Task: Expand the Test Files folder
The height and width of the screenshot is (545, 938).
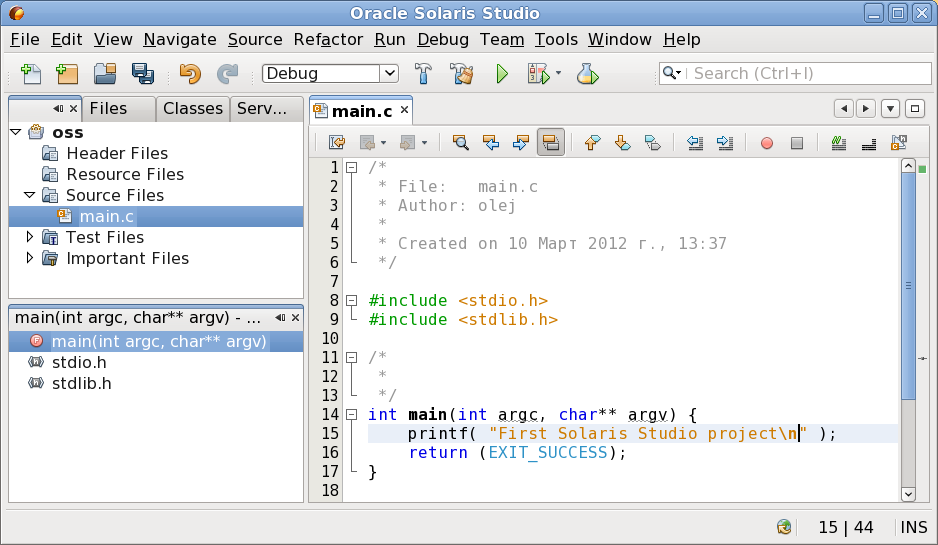Action: click(x=29, y=237)
